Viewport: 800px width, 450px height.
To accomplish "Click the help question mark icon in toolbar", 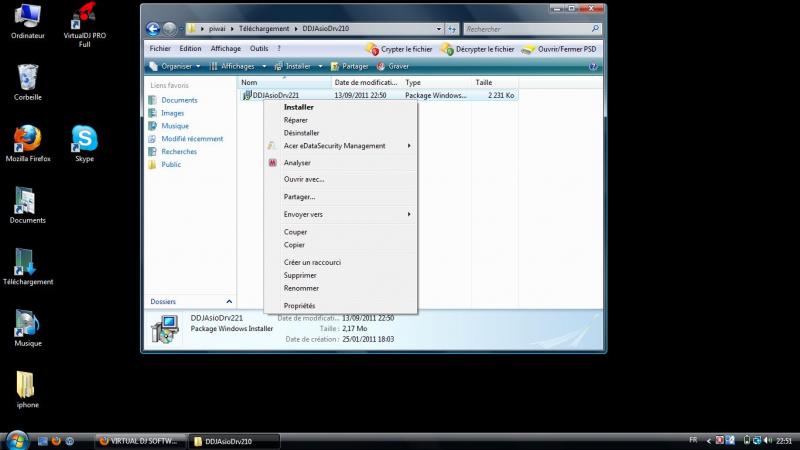I will [593, 66].
